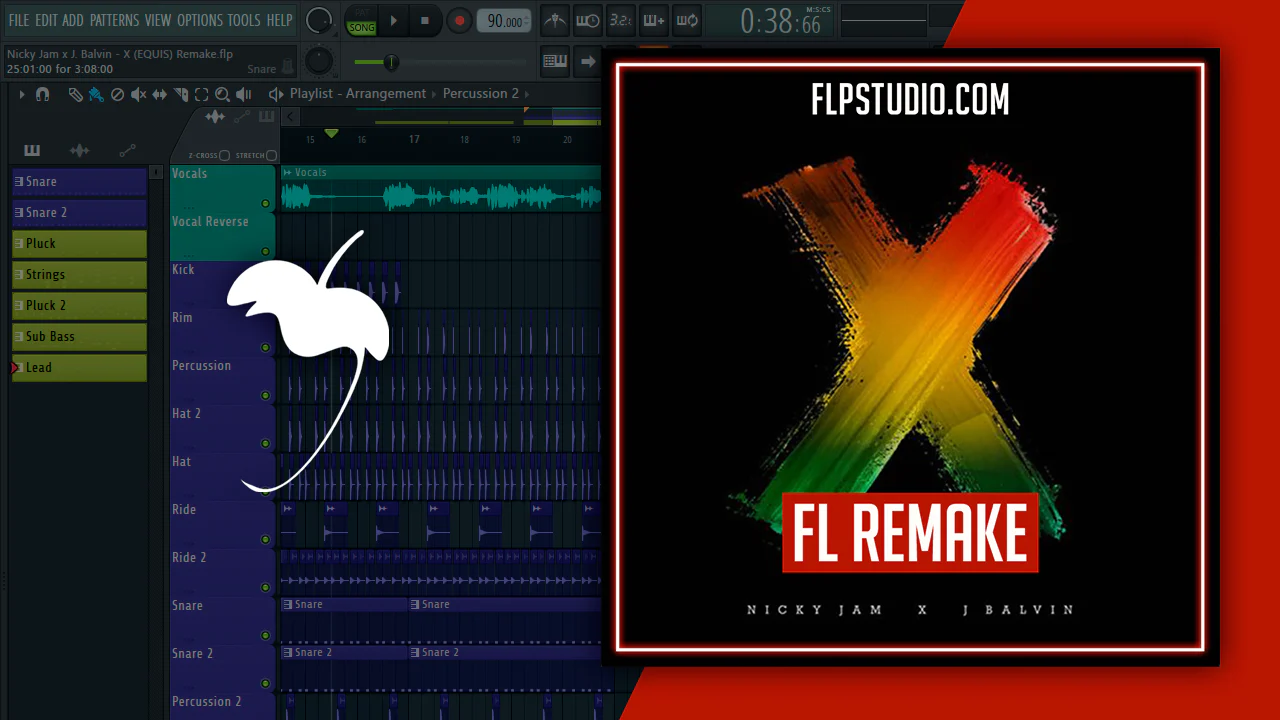Select the Sub Bass pattern in picker

tap(79, 337)
